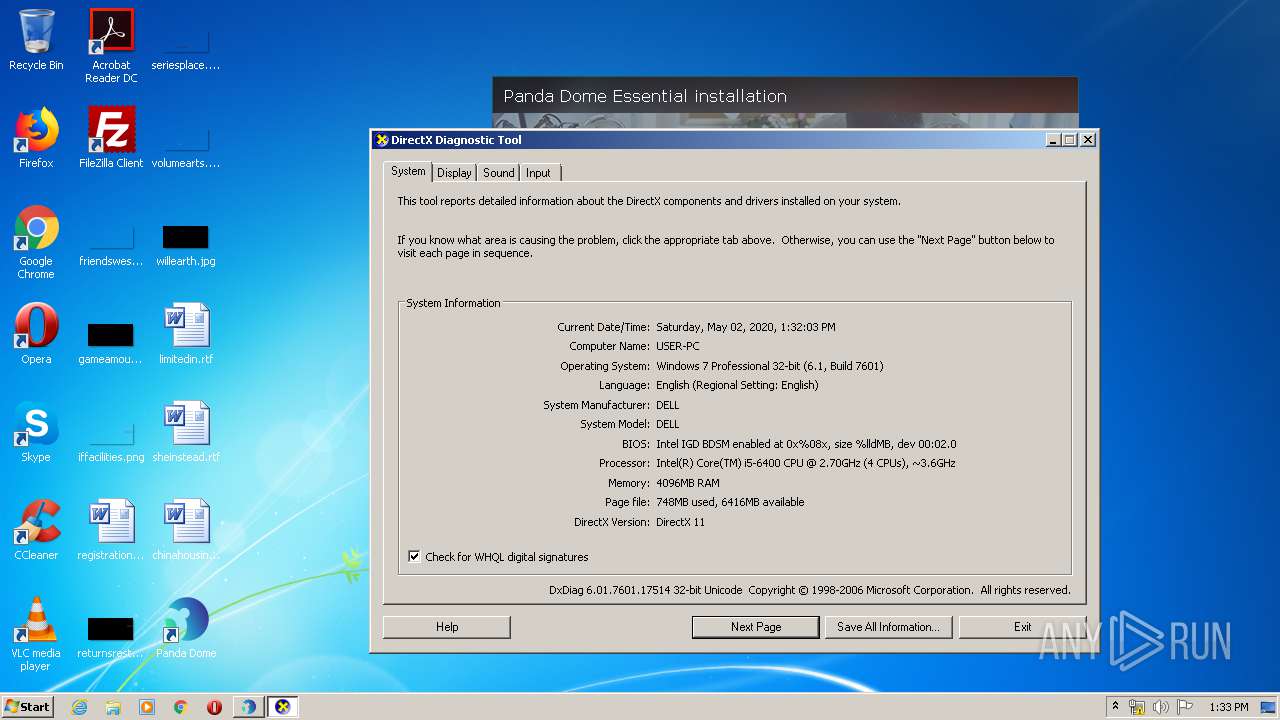
Task: Select the friendswes desktop file
Action: point(111,246)
